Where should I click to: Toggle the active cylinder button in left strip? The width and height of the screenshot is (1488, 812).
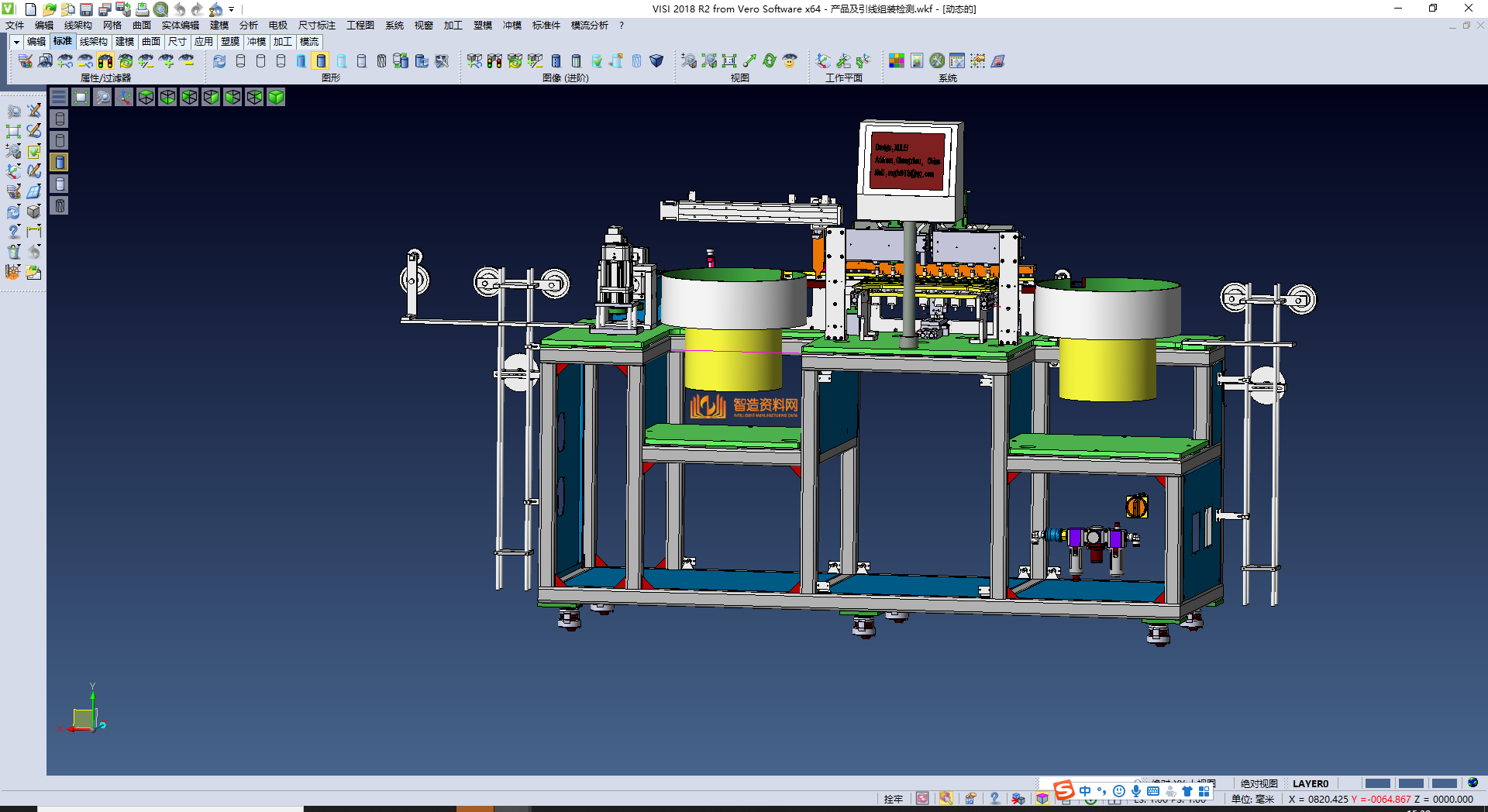pyautogui.click(x=60, y=162)
